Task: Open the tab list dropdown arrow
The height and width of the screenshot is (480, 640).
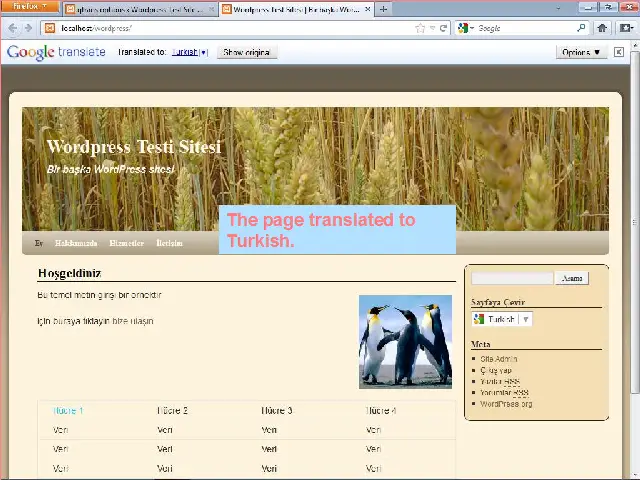Action: click(558, 8)
